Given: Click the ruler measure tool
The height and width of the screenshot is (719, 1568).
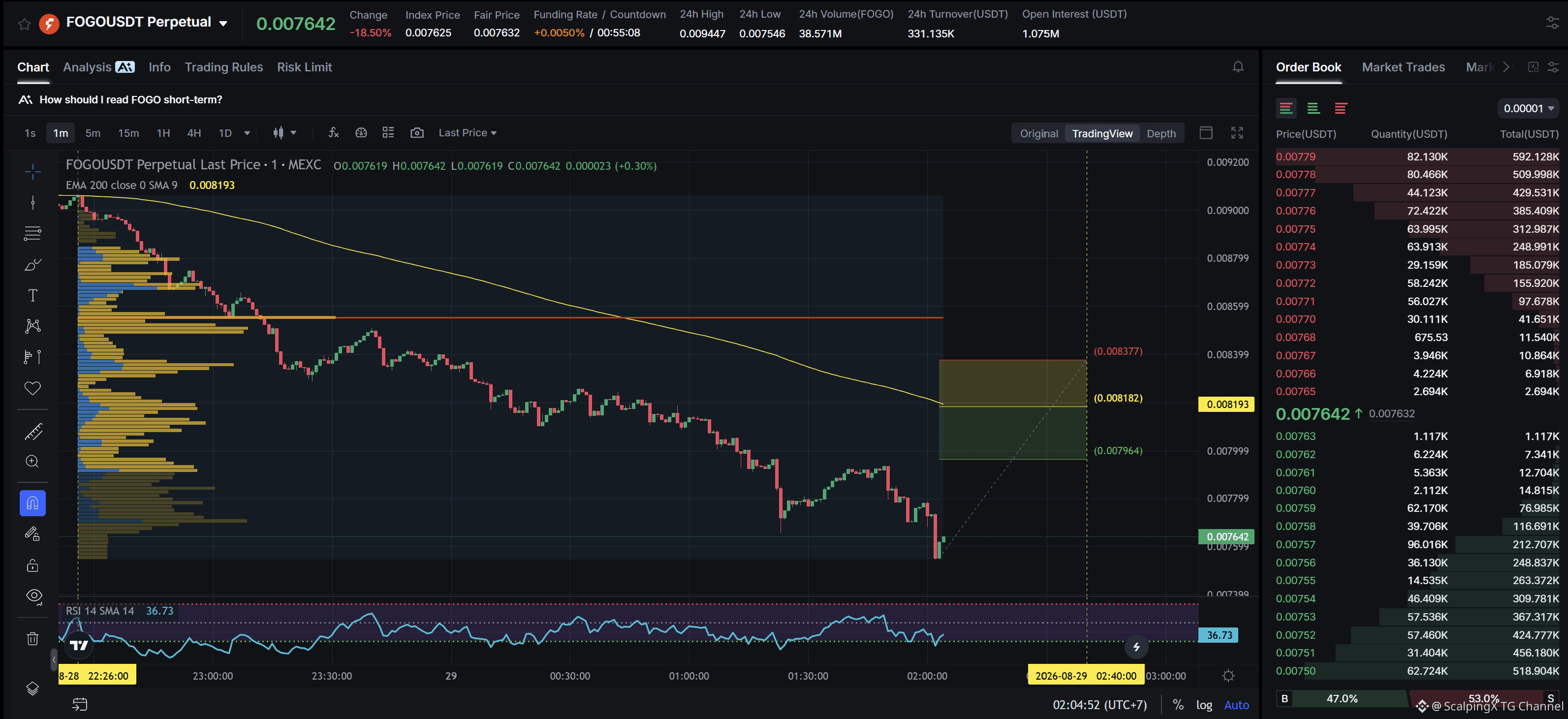Looking at the screenshot, I should click(33, 431).
